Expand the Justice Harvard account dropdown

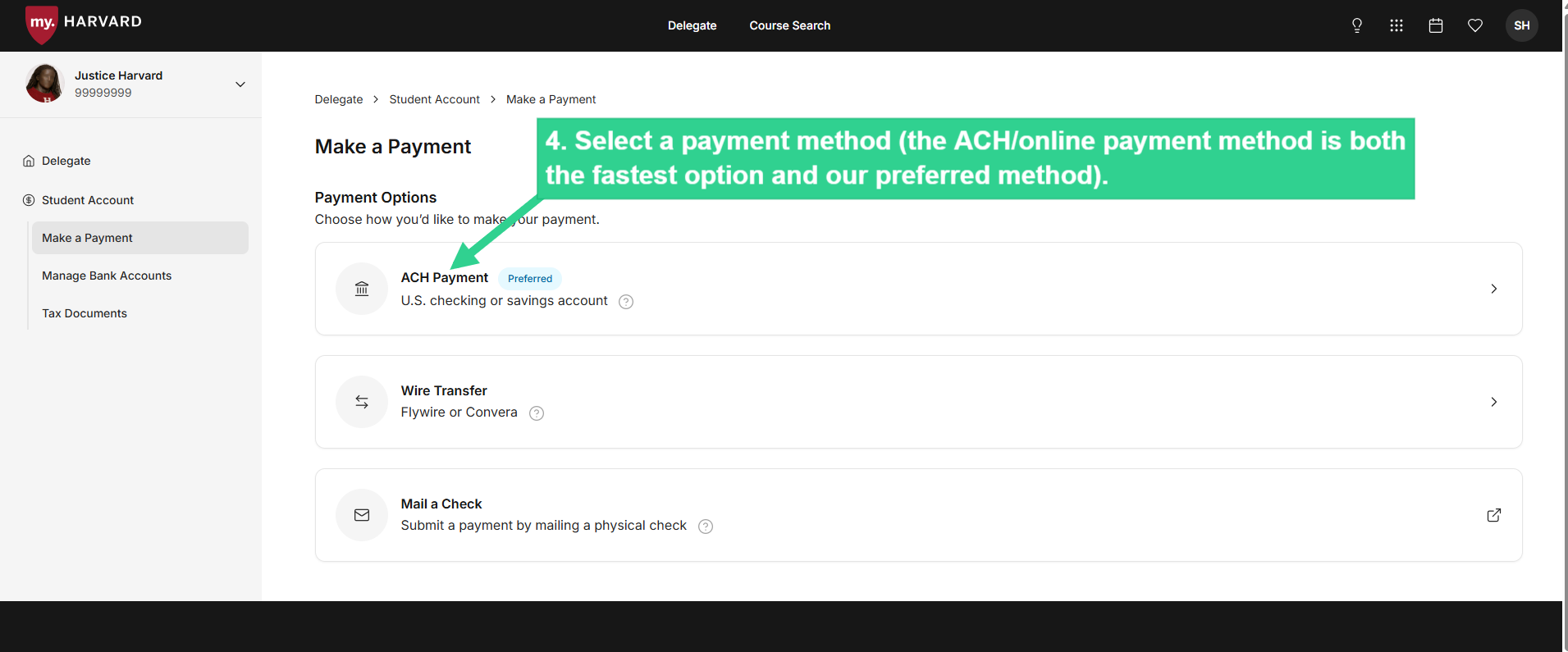240,84
